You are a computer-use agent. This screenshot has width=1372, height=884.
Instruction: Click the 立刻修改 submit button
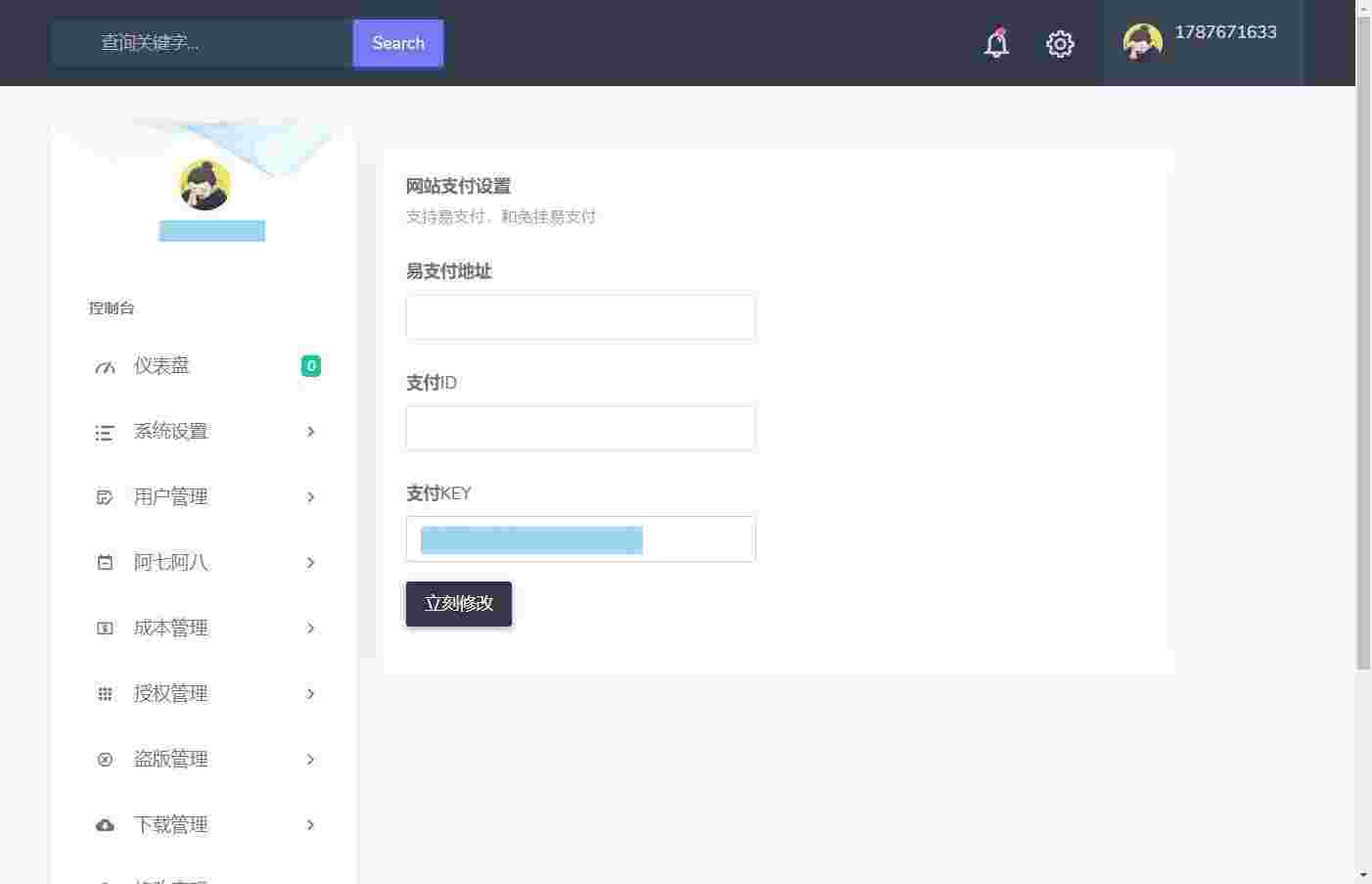click(x=459, y=604)
